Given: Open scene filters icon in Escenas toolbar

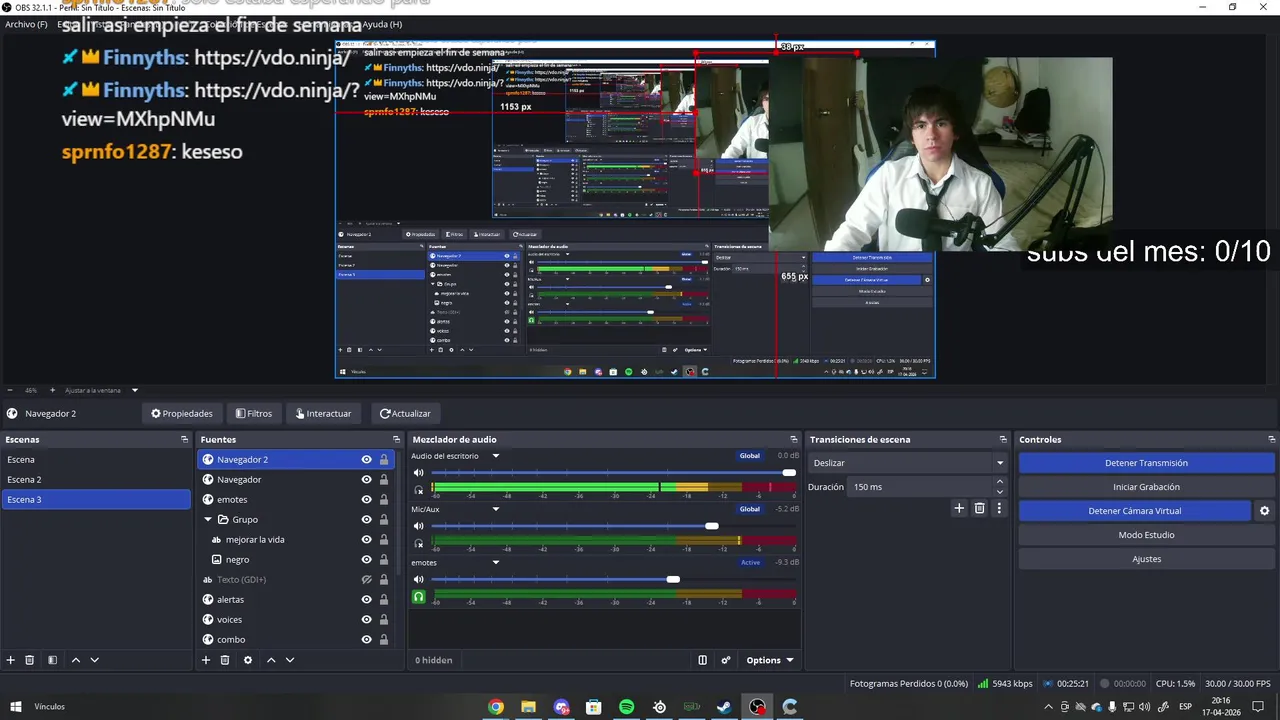Looking at the screenshot, I should coord(52,660).
